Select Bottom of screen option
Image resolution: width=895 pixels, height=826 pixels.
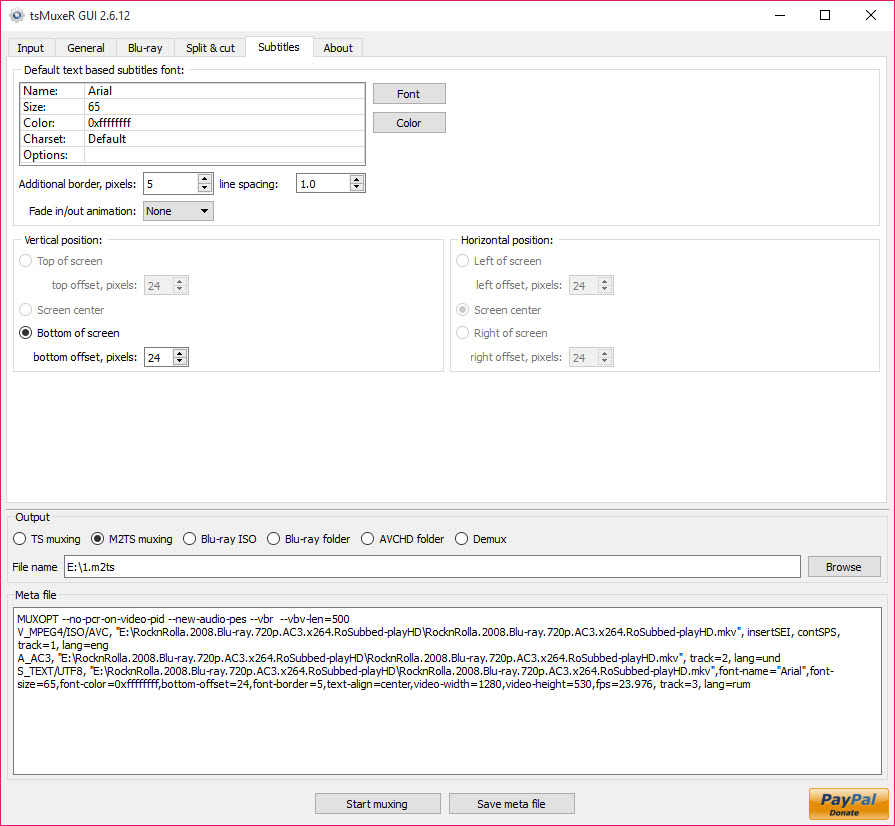tap(69, 333)
